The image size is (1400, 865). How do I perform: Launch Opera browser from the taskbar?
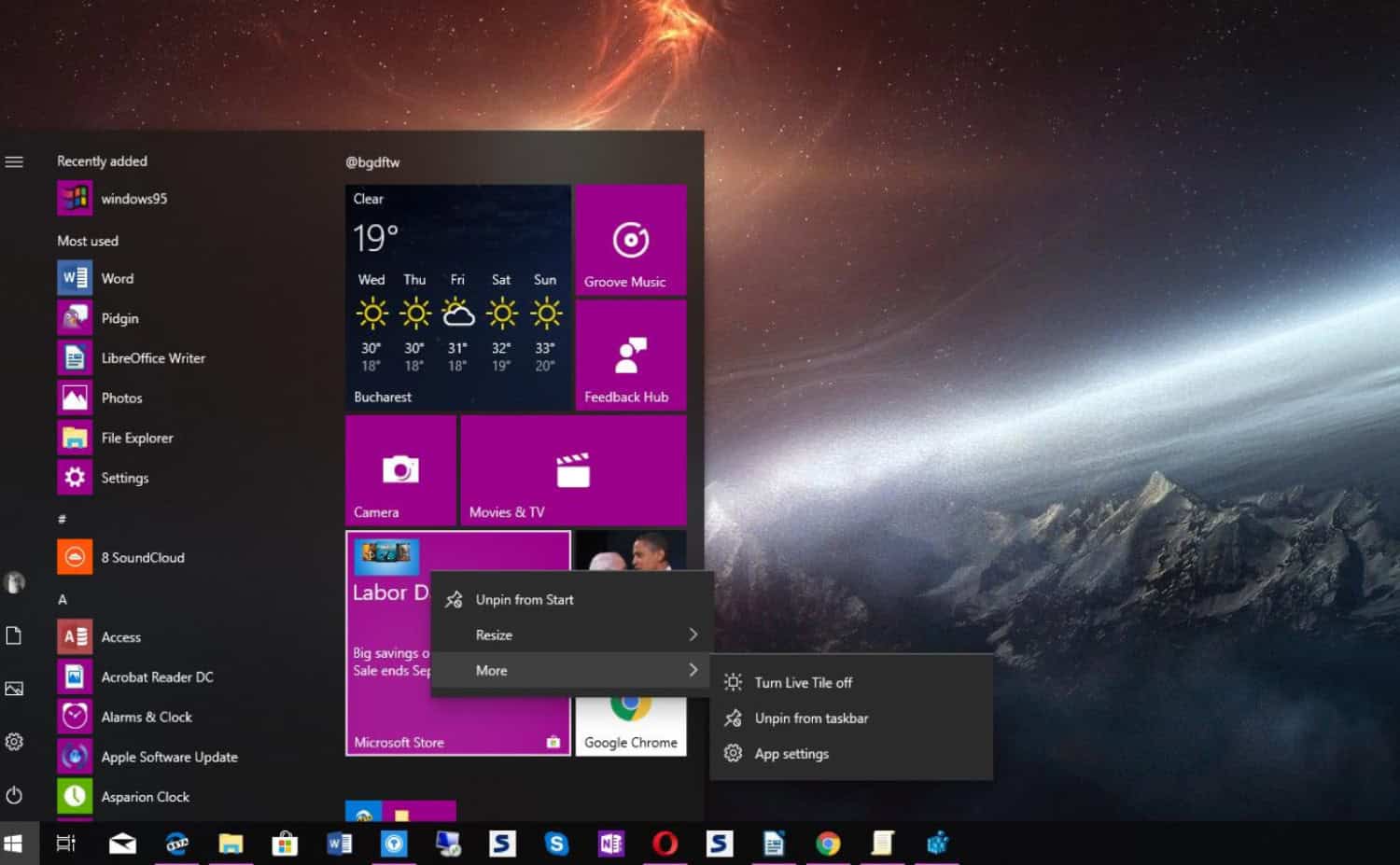tap(665, 844)
